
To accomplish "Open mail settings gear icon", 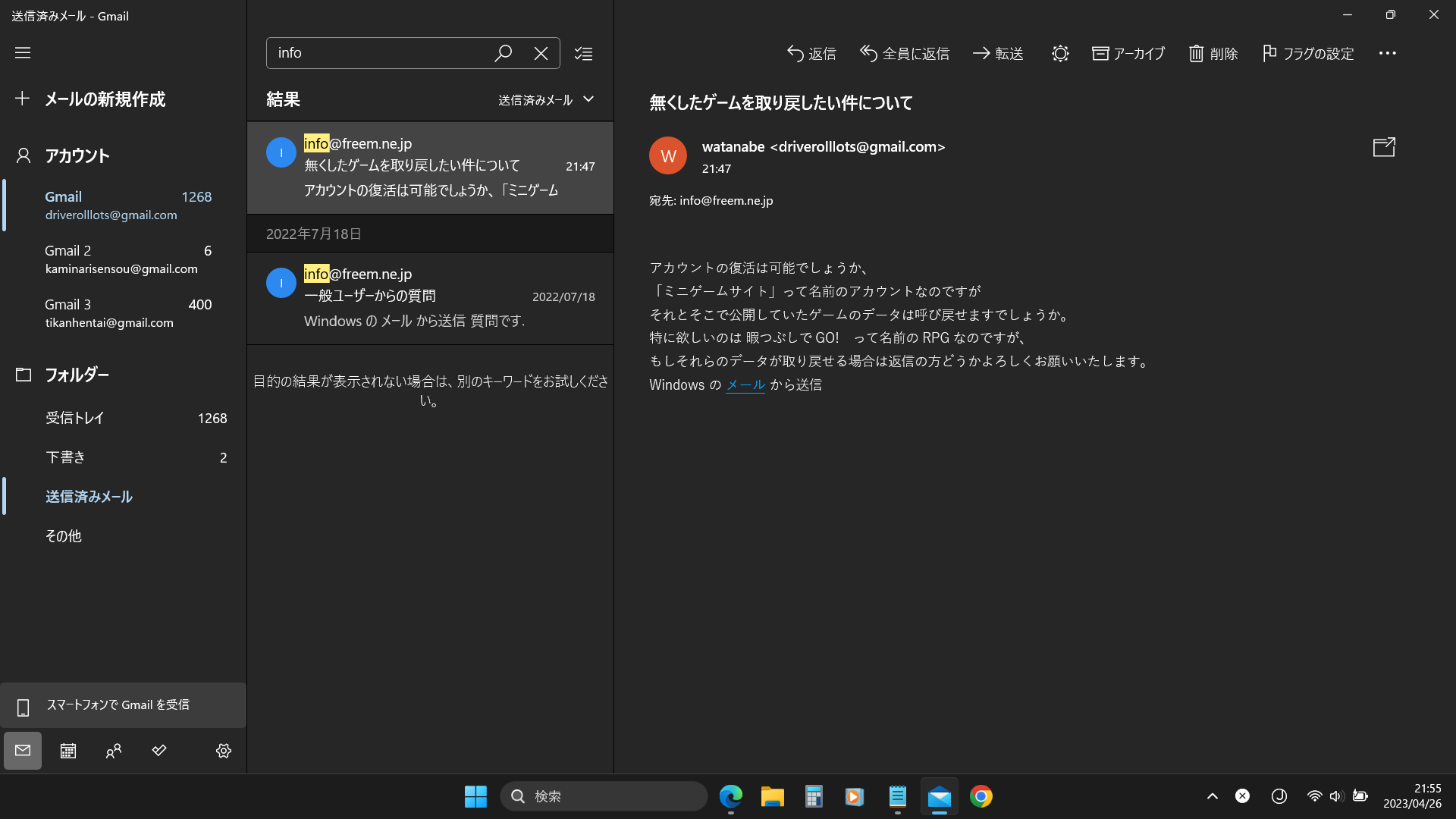I will point(224,751).
